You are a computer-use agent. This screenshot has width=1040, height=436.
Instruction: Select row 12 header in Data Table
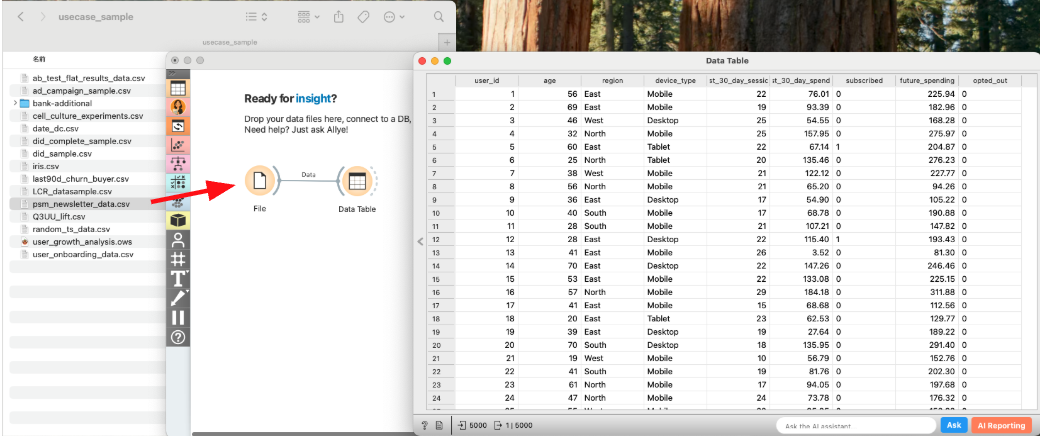coord(440,239)
